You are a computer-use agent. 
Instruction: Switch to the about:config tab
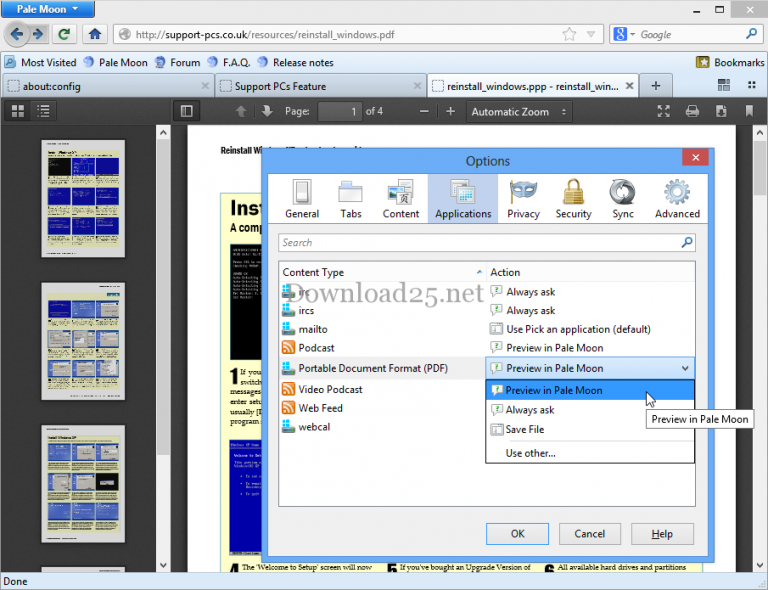108,86
